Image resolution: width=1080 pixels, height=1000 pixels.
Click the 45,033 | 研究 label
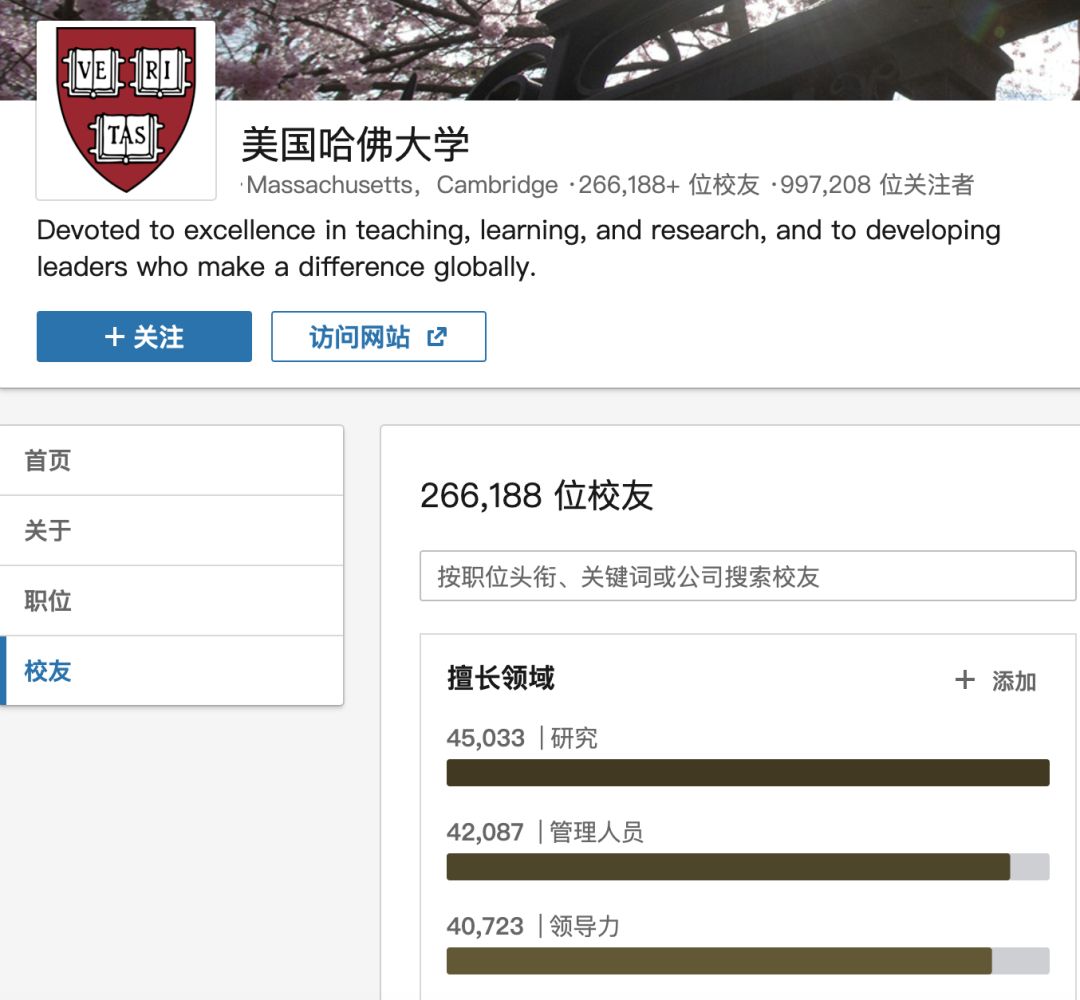point(522,738)
